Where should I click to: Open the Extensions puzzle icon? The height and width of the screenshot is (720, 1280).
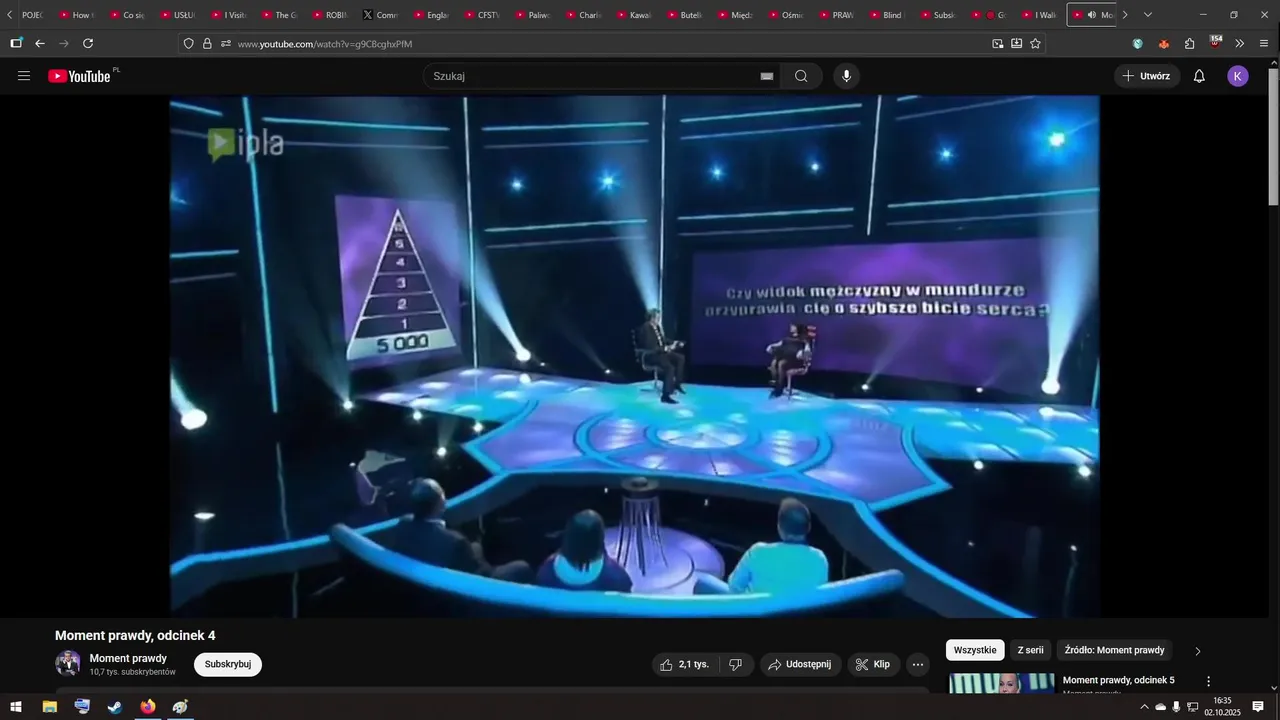click(x=1189, y=43)
